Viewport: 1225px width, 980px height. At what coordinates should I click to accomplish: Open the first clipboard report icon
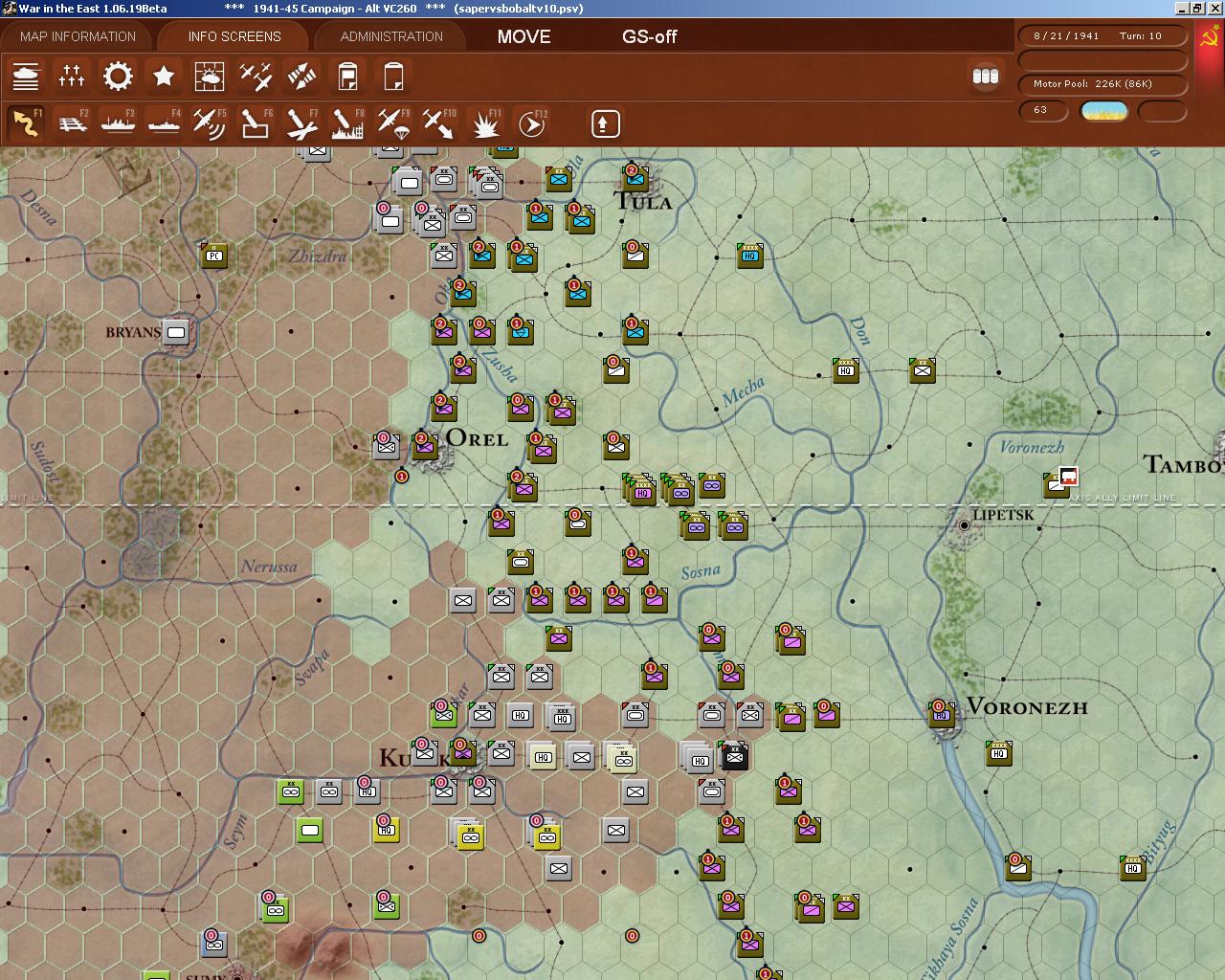tap(347, 76)
